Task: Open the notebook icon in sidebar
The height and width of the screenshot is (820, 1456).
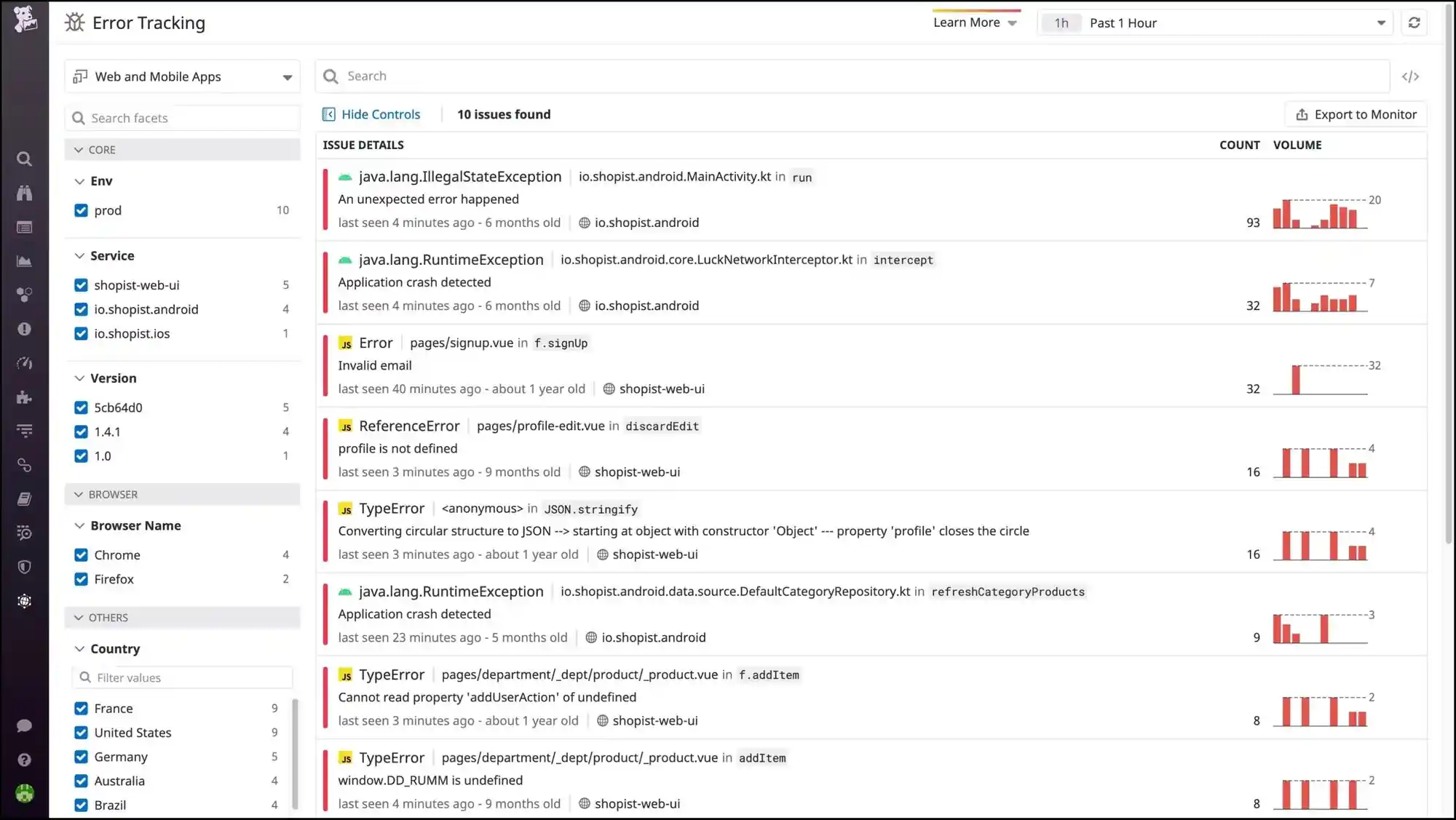Action: 24,499
